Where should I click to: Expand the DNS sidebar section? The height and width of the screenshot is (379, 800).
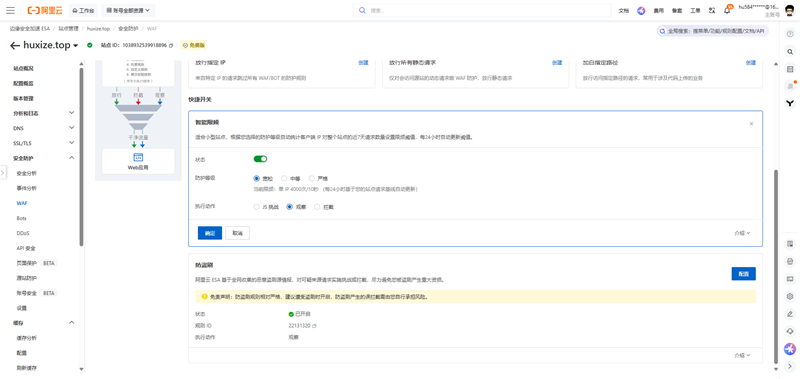pyautogui.click(x=71, y=128)
